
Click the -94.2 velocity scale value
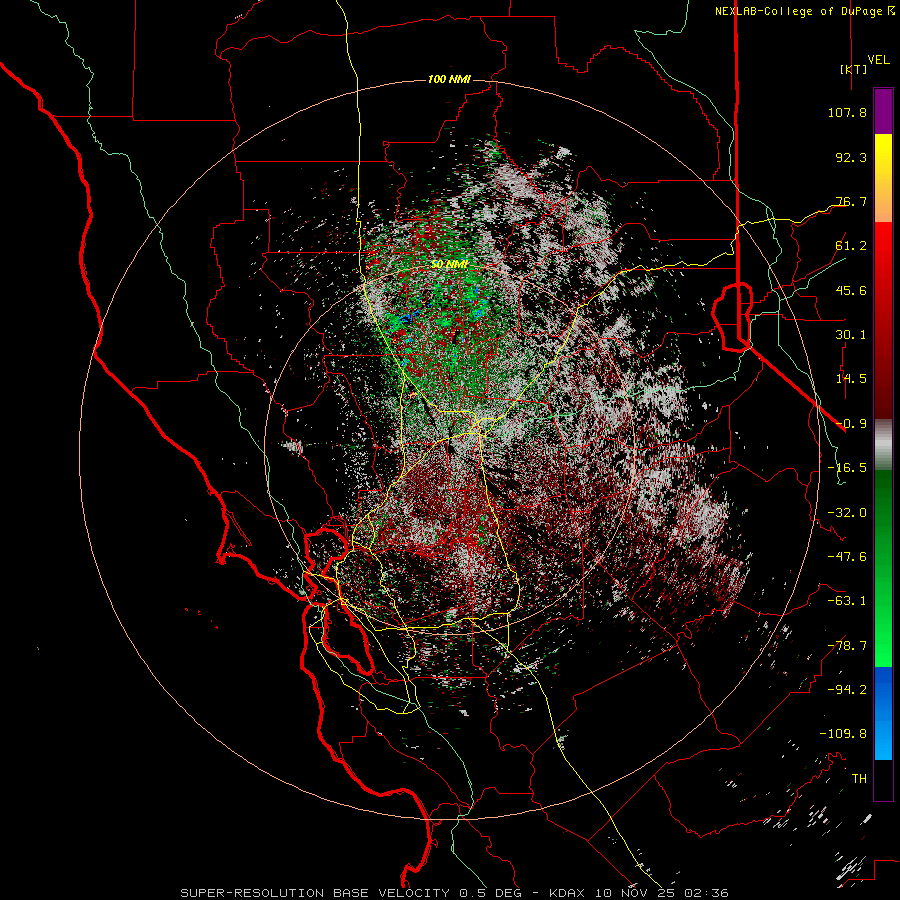[847, 689]
